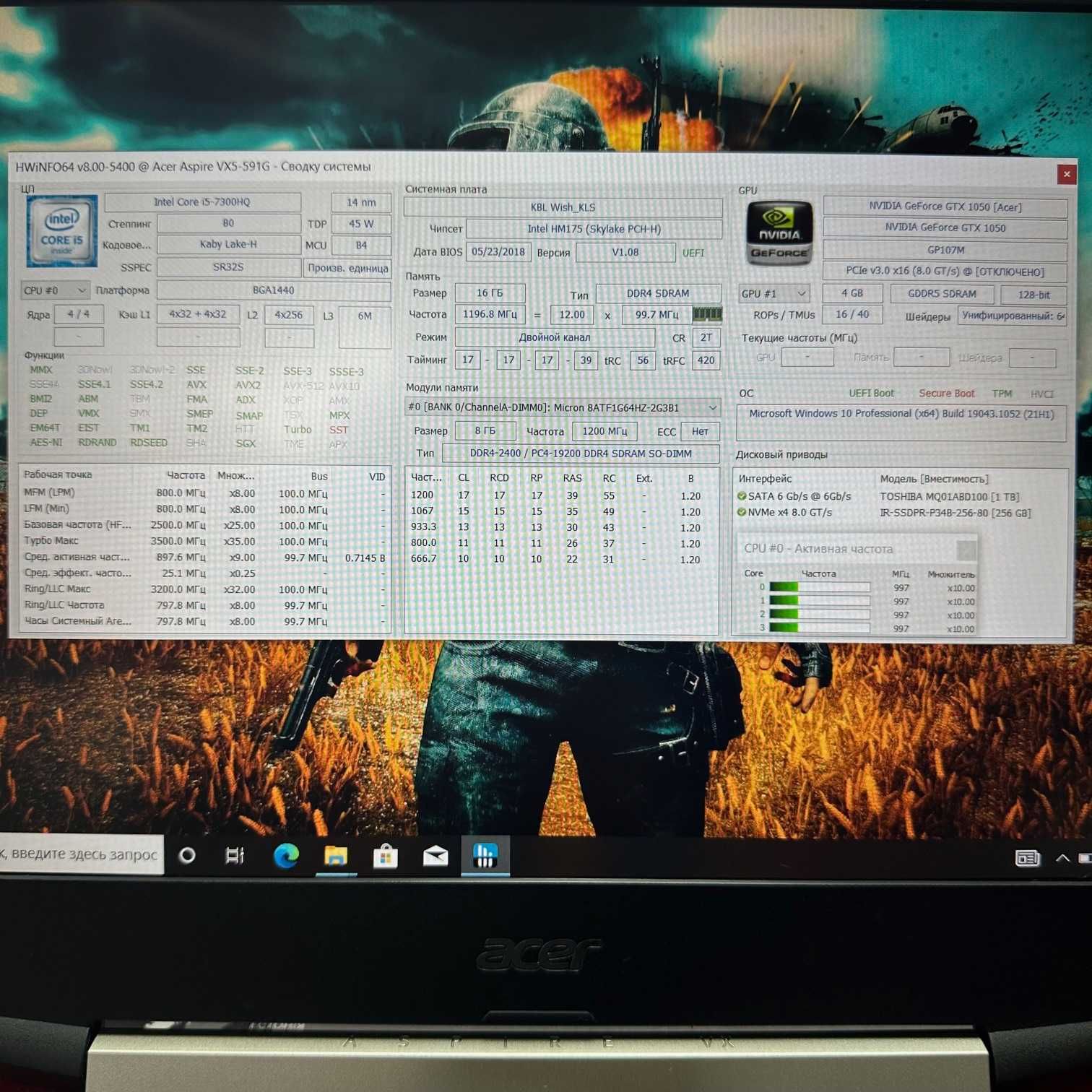The image size is (1092, 1092).
Task: Click the BGA1440 platform field
Action: [x=274, y=290]
